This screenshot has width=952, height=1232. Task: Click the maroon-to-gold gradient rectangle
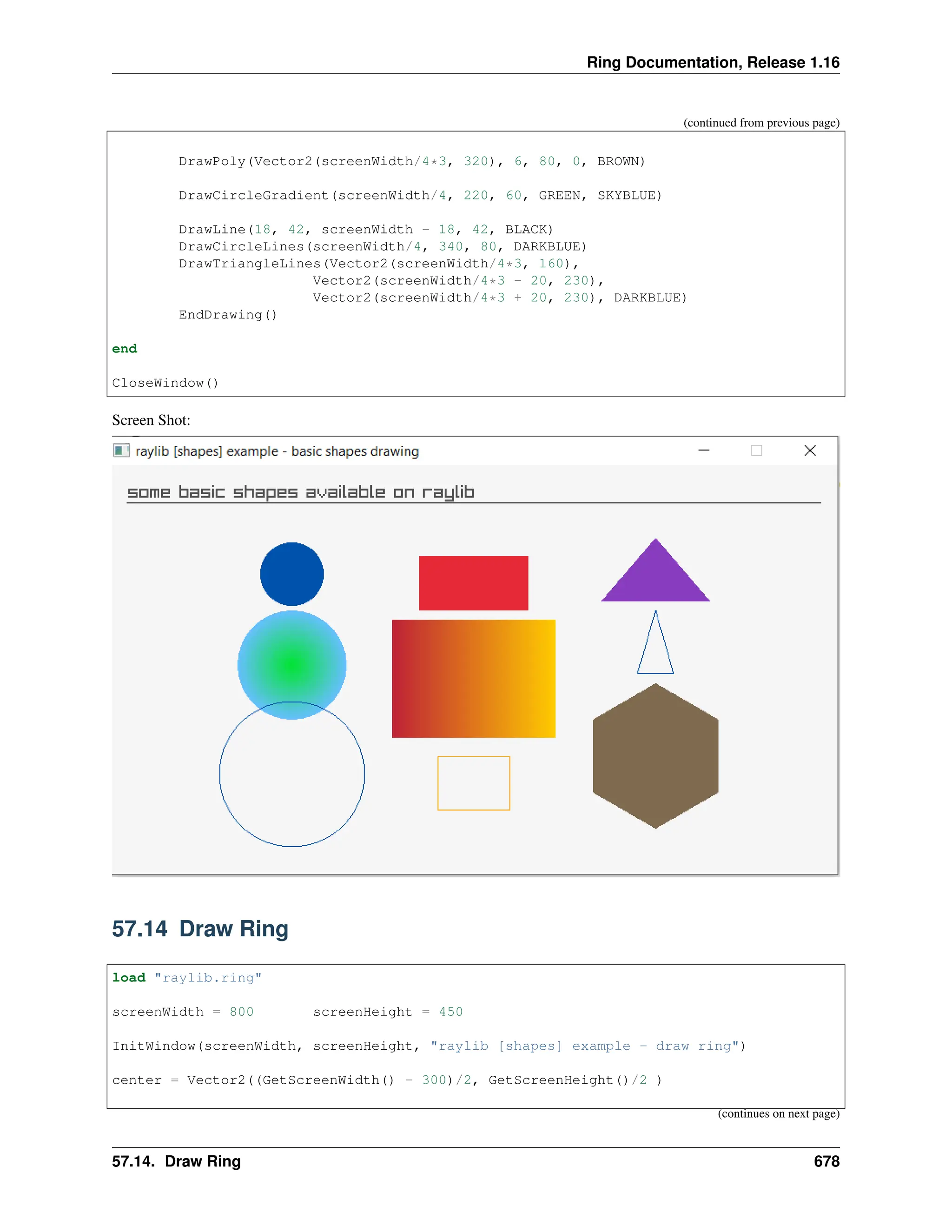click(473, 678)
